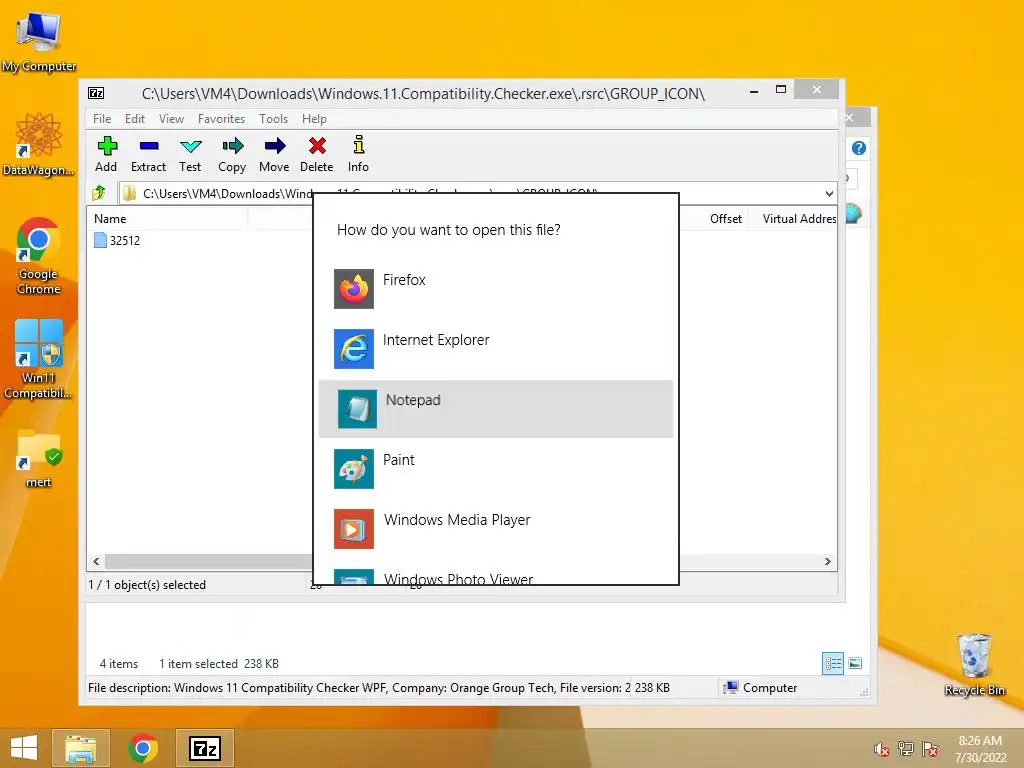
Task: Open the Edit menu
Action: 135,119
